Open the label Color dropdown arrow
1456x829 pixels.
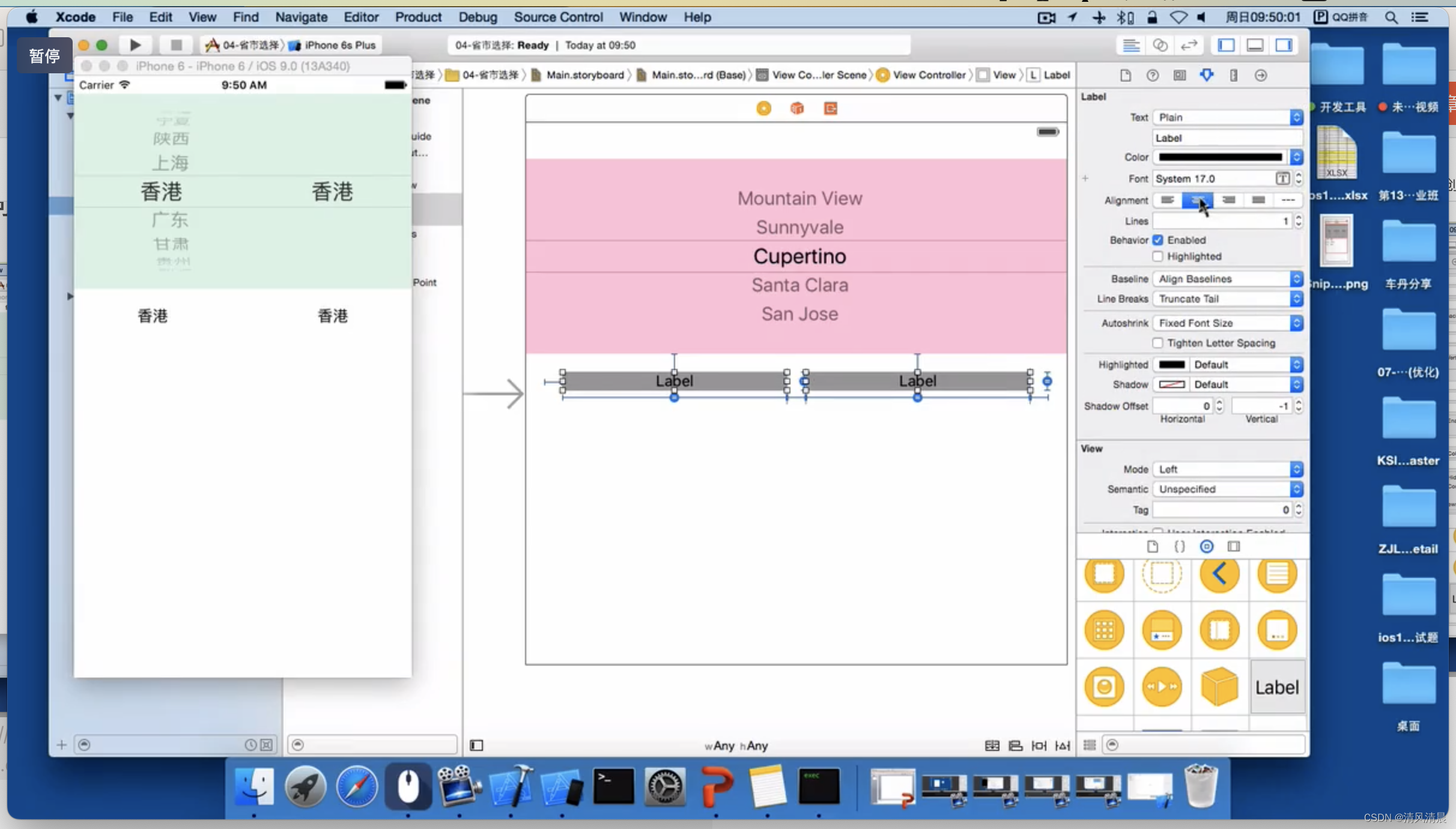[x=1296, y=157]
